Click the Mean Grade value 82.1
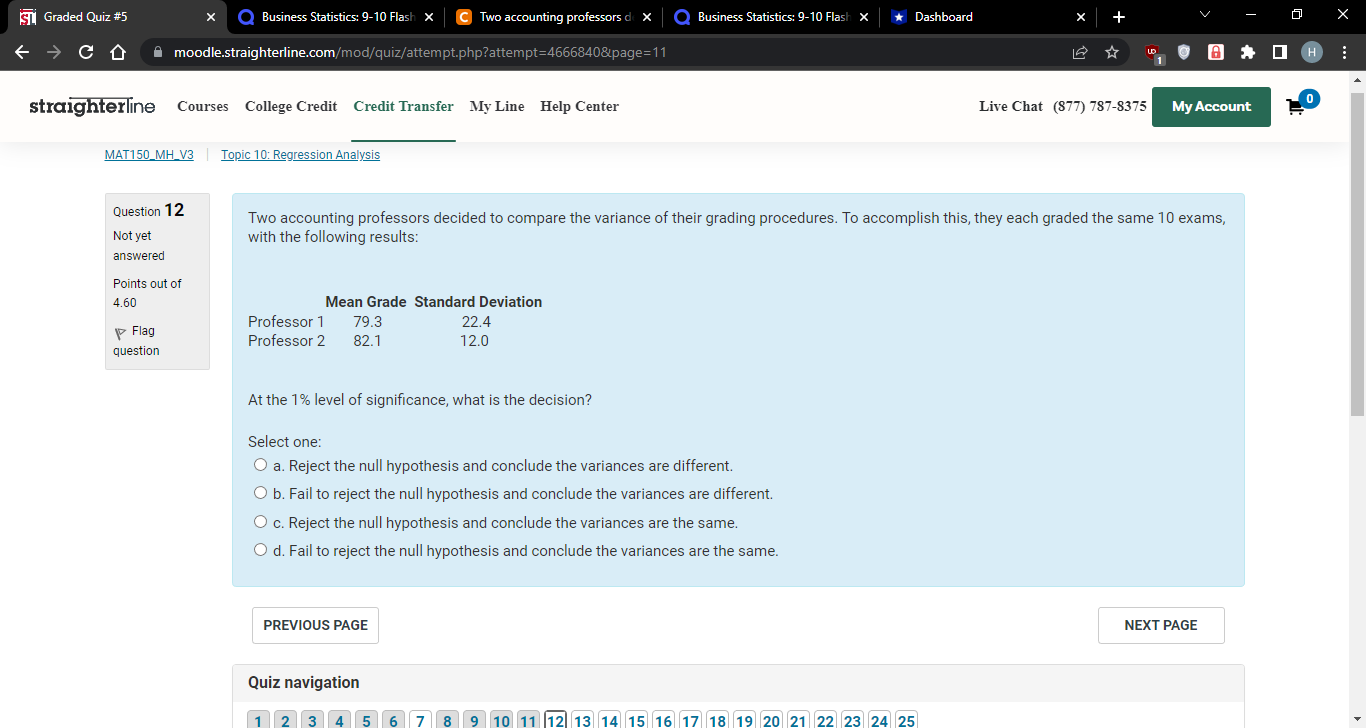Image resolution: width=1366 pixels, height=728 pixels. point(367,341)
